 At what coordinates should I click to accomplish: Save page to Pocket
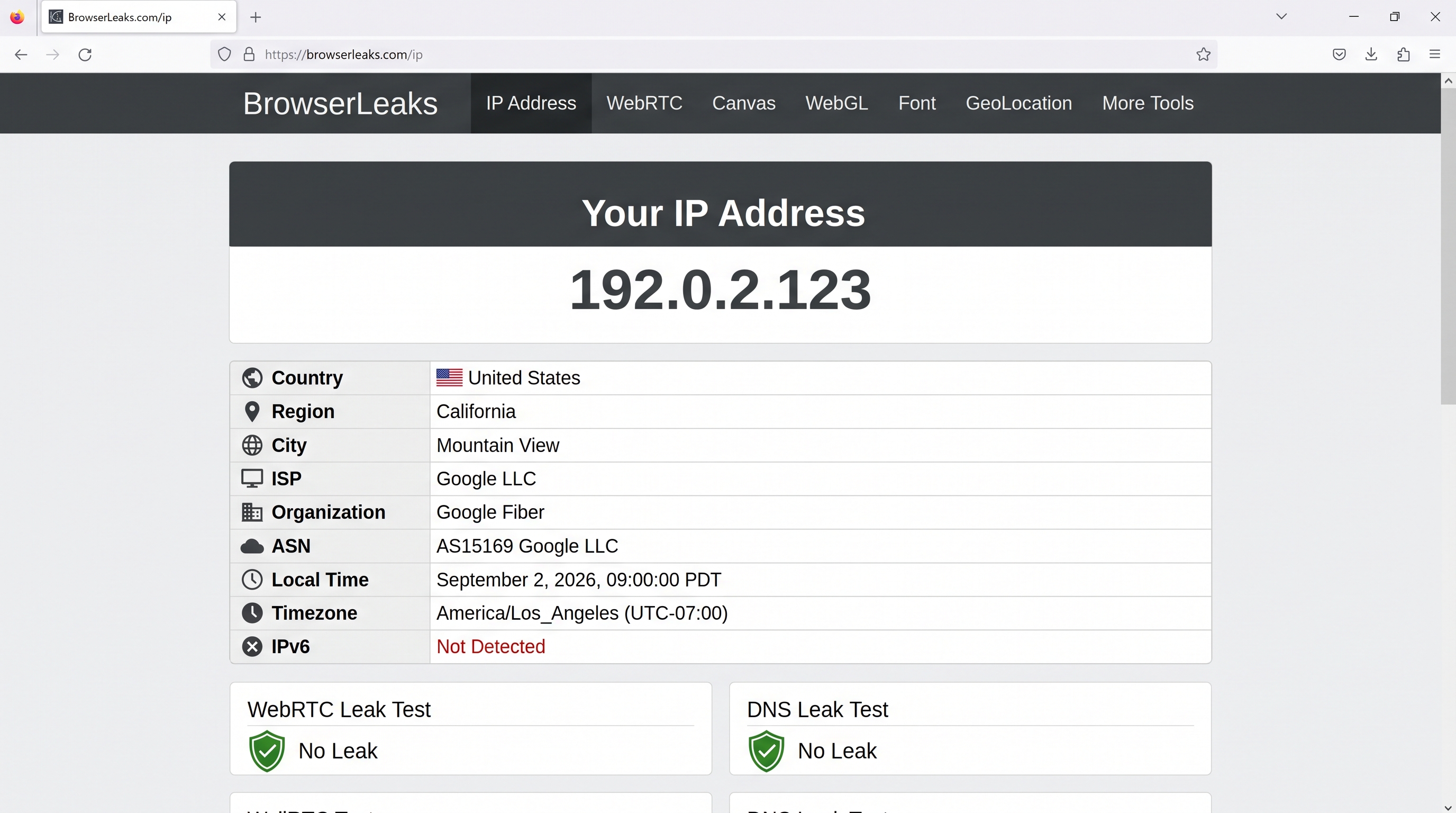[1339, 55]
